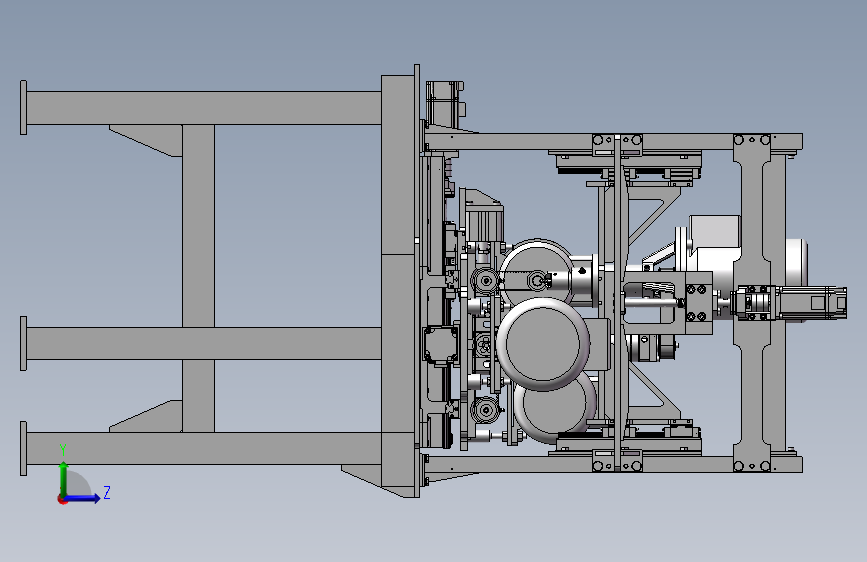Select the middle horizontal beam of the left frame

[203, 344]
